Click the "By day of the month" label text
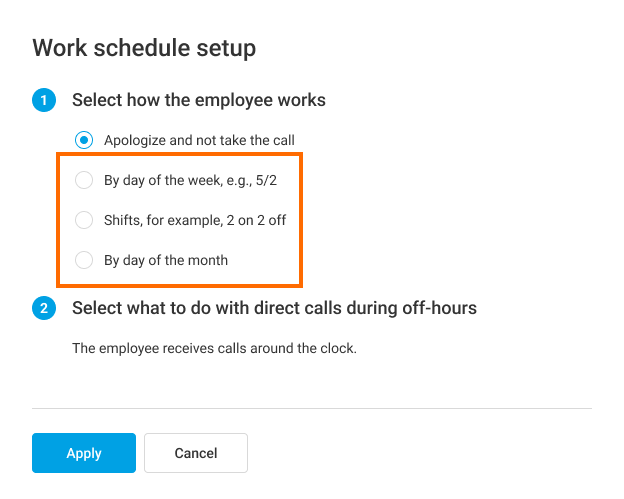 click(x=166, y=260)
